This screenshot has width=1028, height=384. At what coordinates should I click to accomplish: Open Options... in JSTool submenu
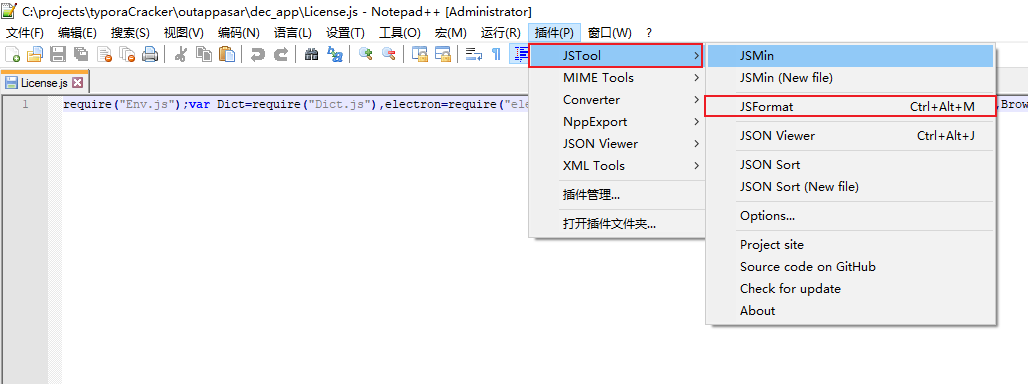click(850, 216)
